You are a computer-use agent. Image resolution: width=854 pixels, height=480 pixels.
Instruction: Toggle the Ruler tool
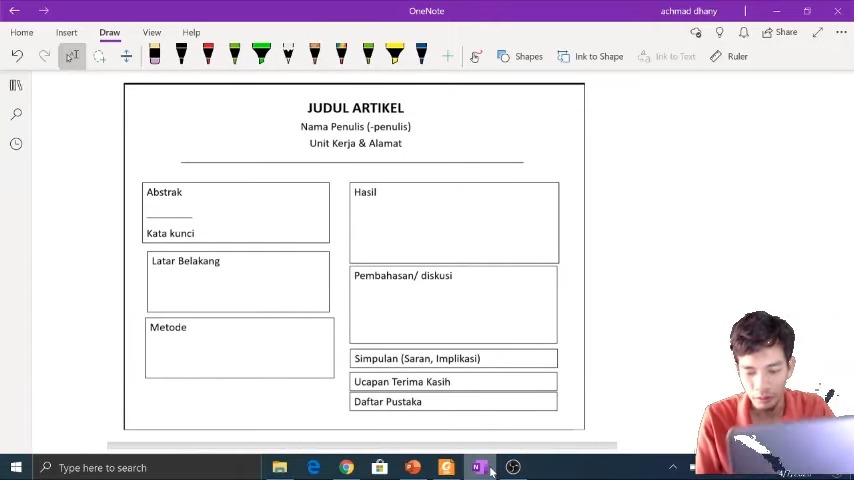tap(729, 56)
